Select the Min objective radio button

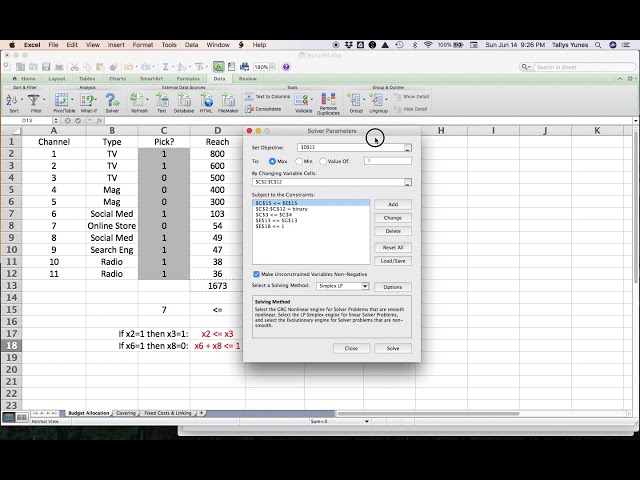[x=299, y=161]
